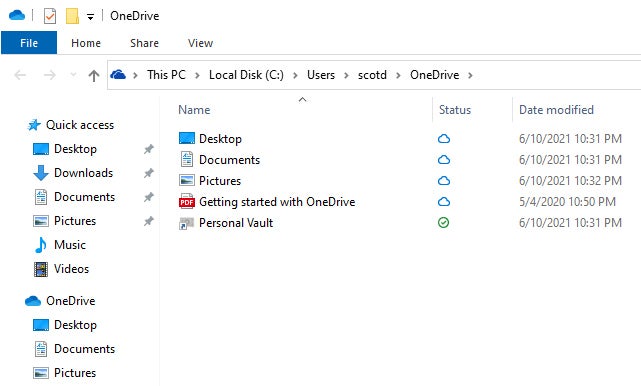Open Downloads under Quick access
641x386 pixels.
point(83,173)
